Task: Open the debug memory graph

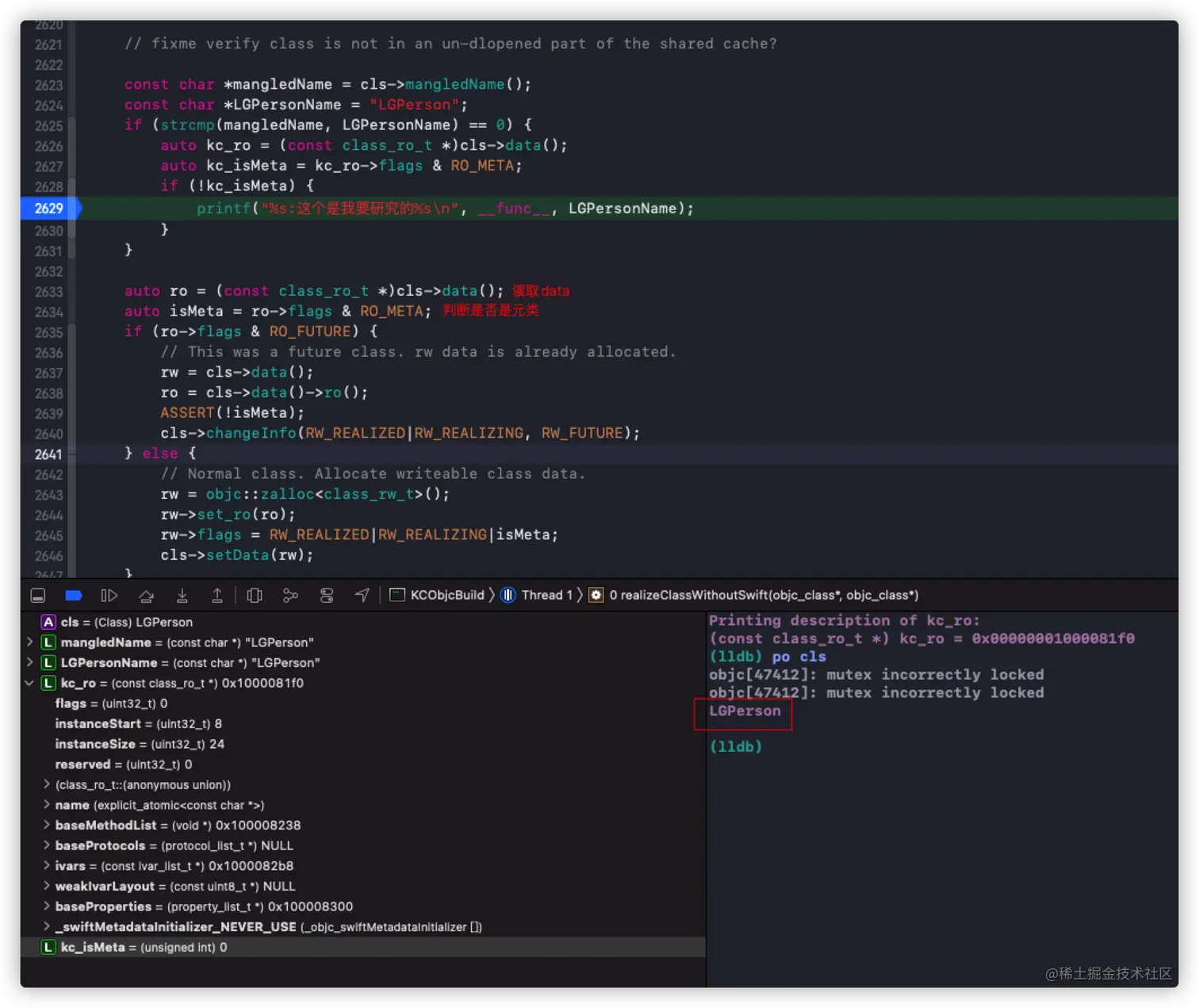Action: pyautogui.click(x=290, y=596)
